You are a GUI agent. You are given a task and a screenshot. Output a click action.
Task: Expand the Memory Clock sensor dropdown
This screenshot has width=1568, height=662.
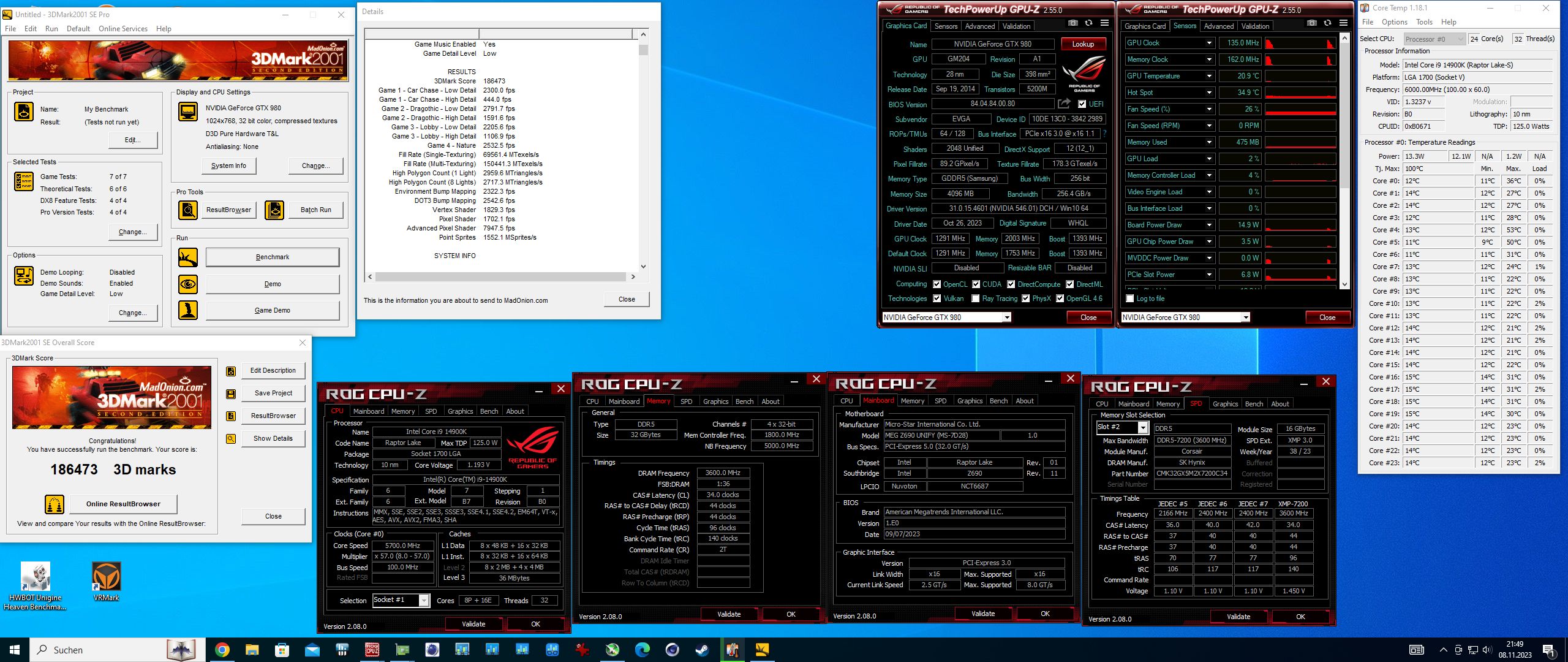[x=1209, y=59]
